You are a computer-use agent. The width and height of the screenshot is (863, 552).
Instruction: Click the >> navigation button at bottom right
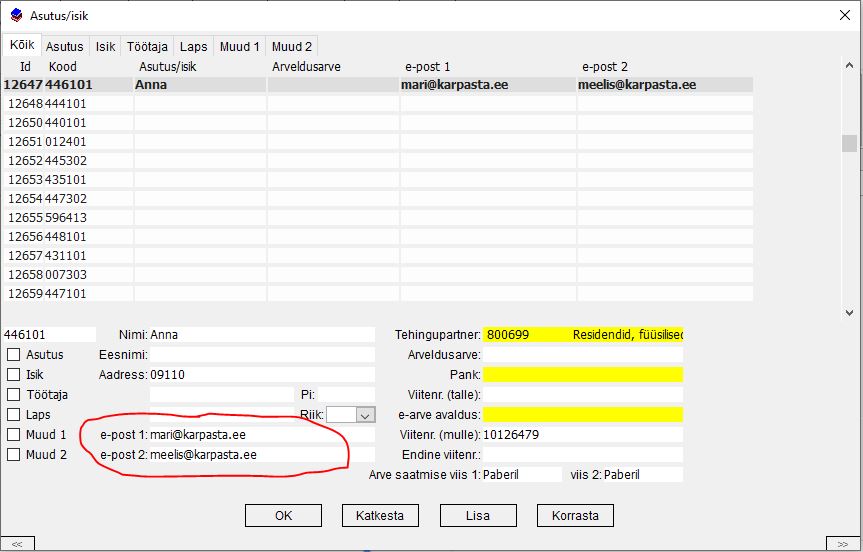coord(843,543)
